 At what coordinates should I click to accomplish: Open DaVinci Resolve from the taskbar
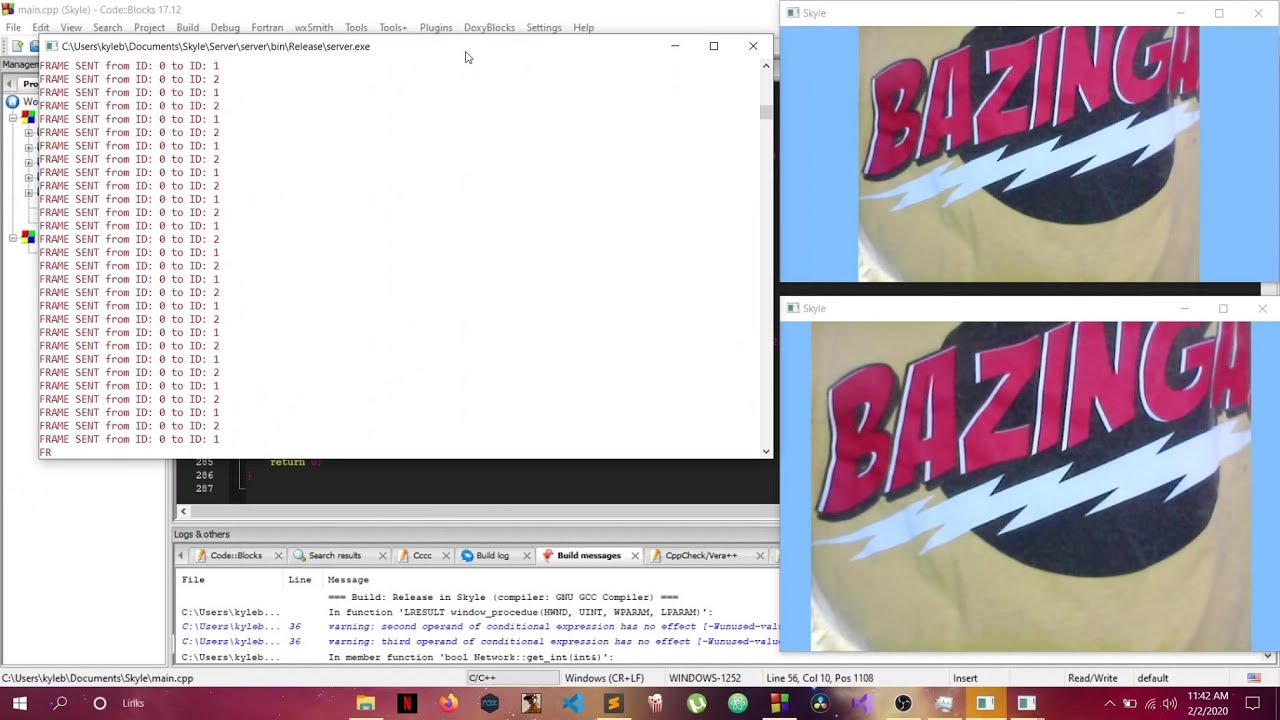(820, 704)
